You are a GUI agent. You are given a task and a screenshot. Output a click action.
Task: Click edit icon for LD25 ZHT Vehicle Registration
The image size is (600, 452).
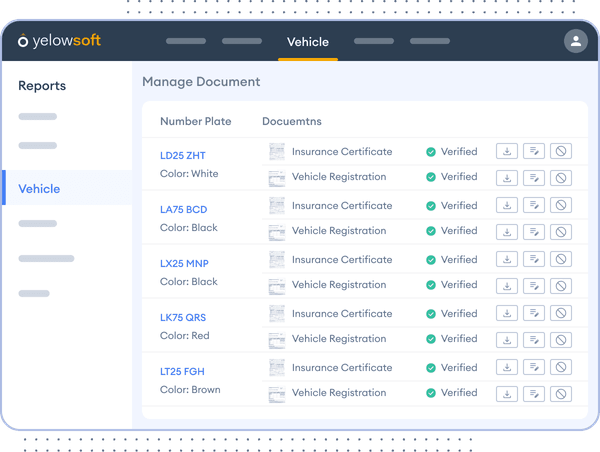pyautogui.click(x=534, y=177)
